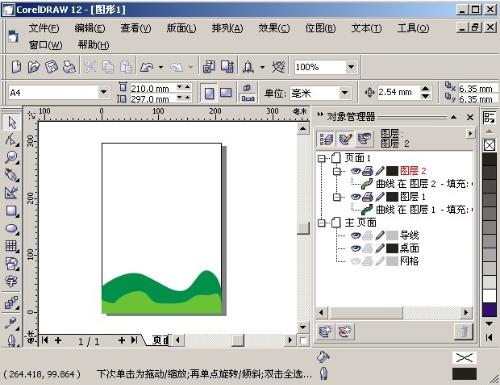The width and height of the screenshot is (500, 385).
Task: Select the Text tool
Action: (12, 282)
